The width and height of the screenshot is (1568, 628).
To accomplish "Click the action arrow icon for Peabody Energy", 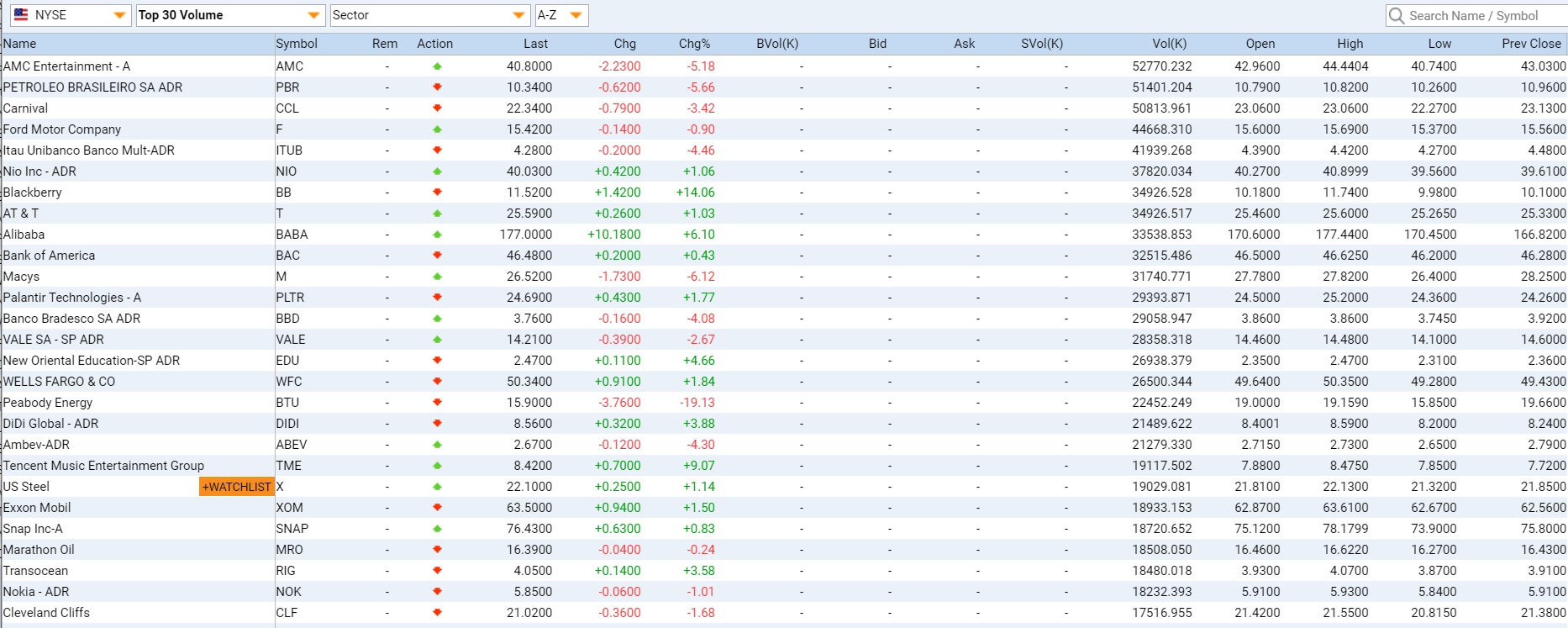I will (437, 403).
